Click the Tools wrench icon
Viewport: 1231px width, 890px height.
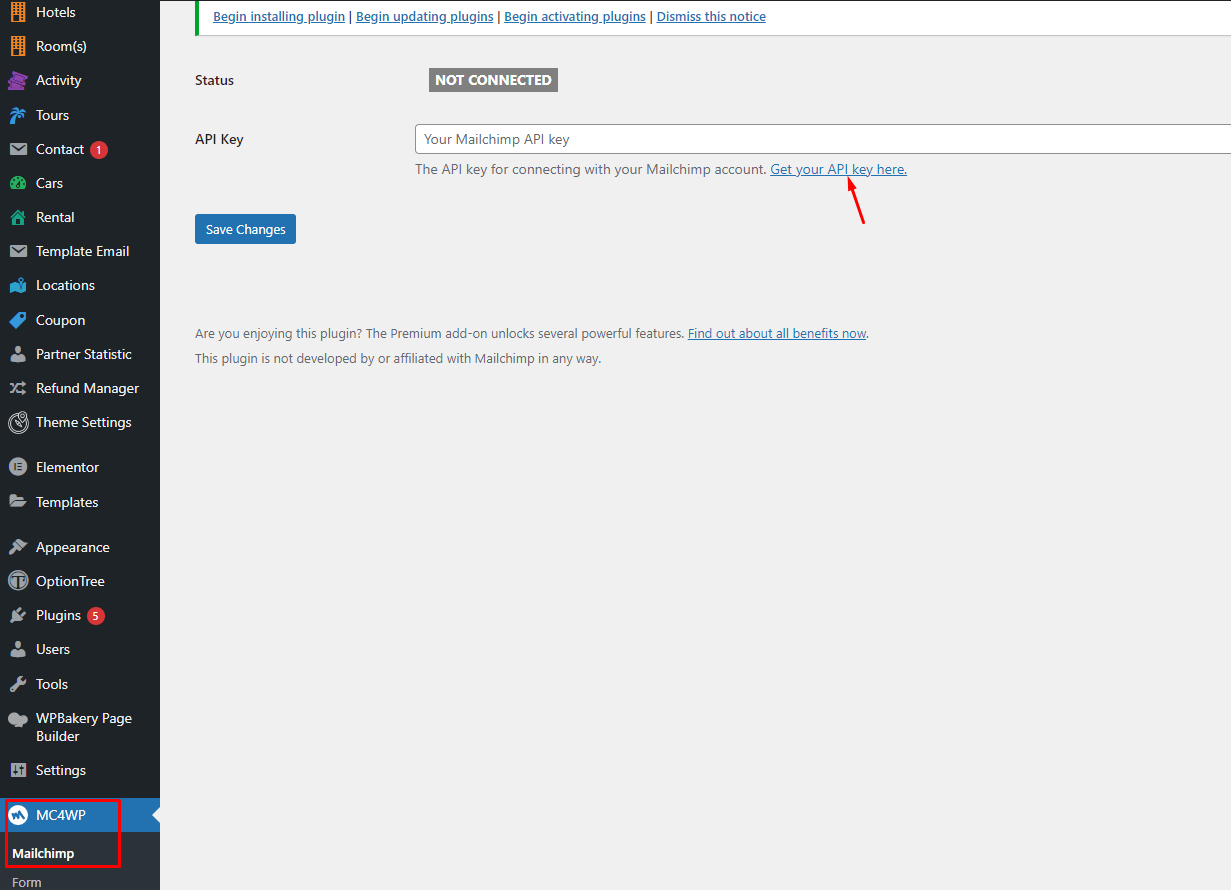pos(18,684)
